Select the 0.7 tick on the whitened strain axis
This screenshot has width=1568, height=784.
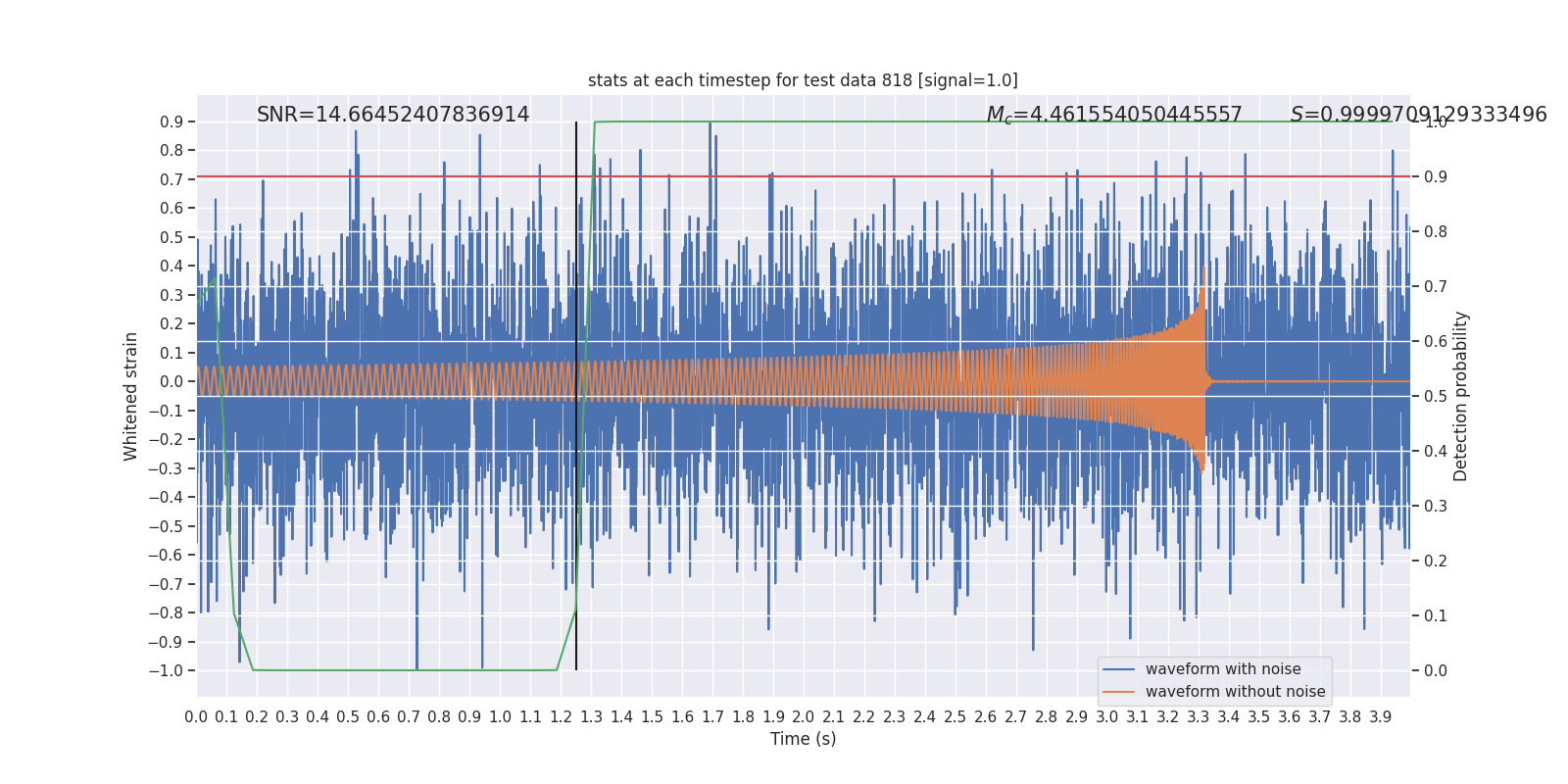[171, 180]
